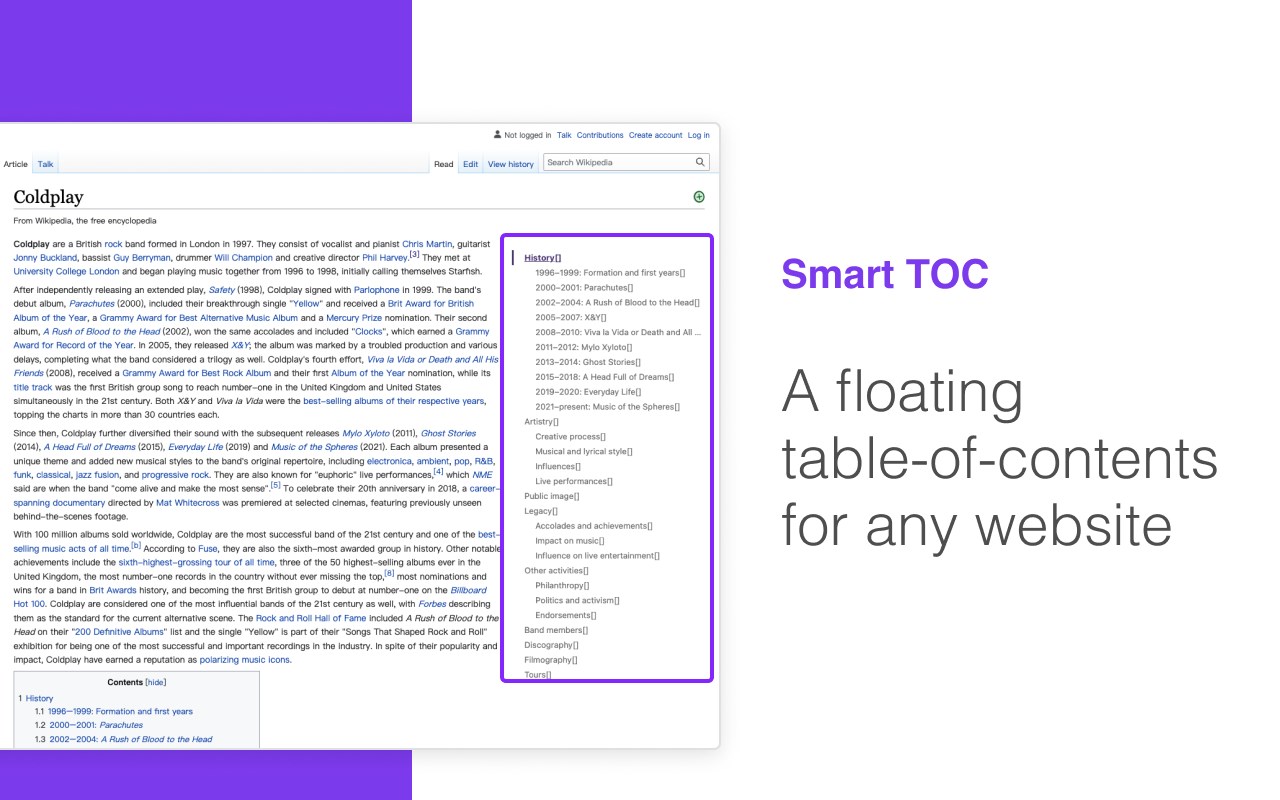
Task: Jump to History in floating TOC
Action: point(542,258)
